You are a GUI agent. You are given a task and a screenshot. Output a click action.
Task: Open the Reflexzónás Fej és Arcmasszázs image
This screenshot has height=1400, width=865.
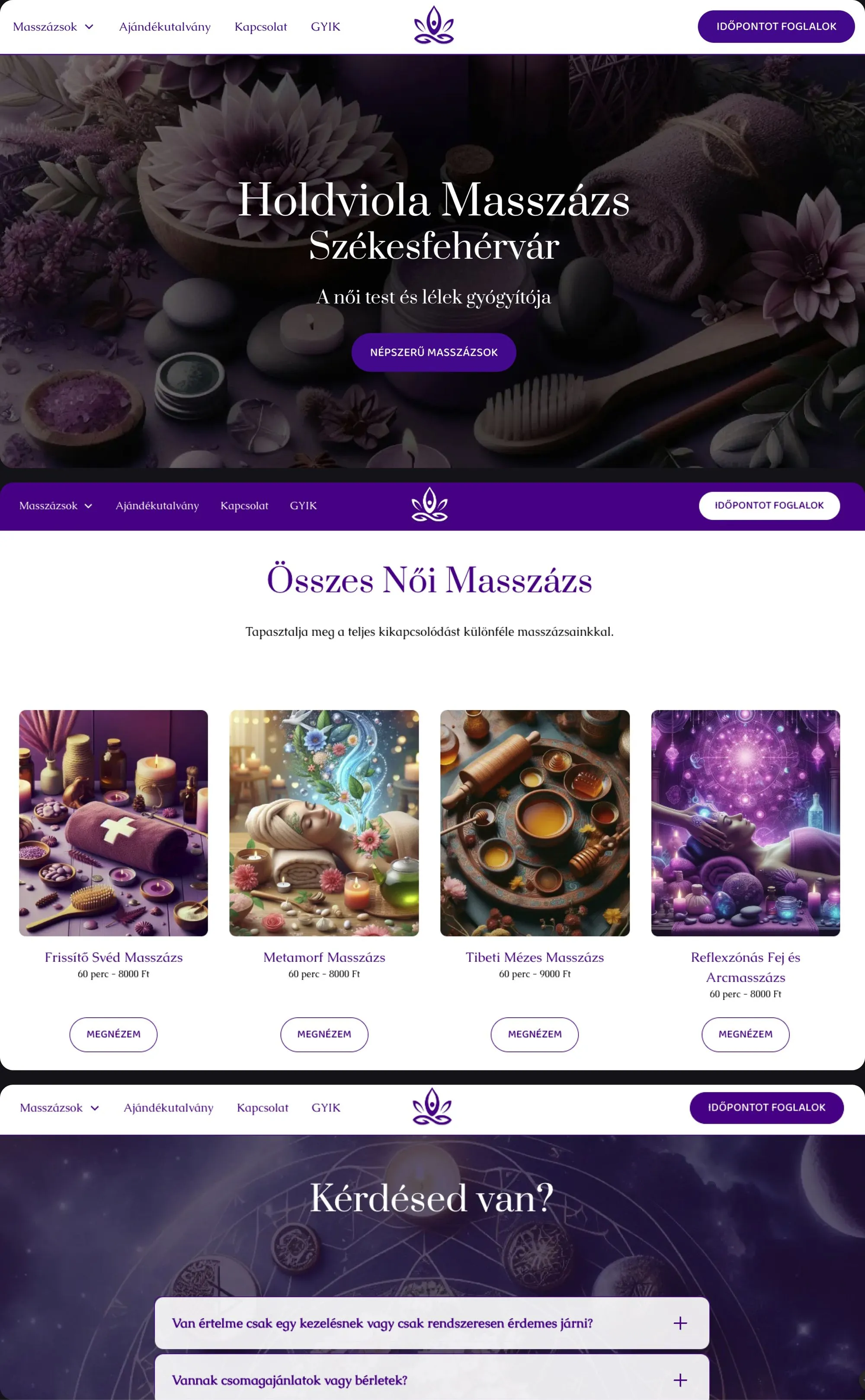pos(746,823)
